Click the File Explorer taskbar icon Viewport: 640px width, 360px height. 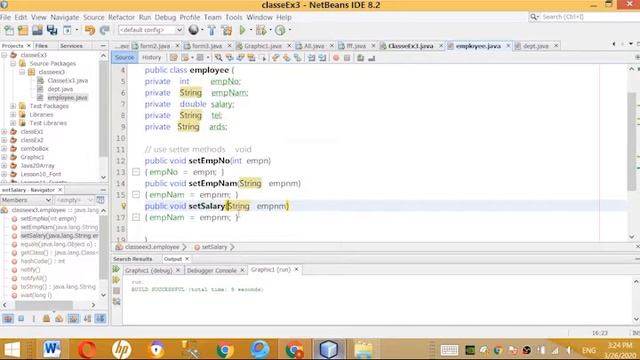pyautogui.click(x=363, y=350)
